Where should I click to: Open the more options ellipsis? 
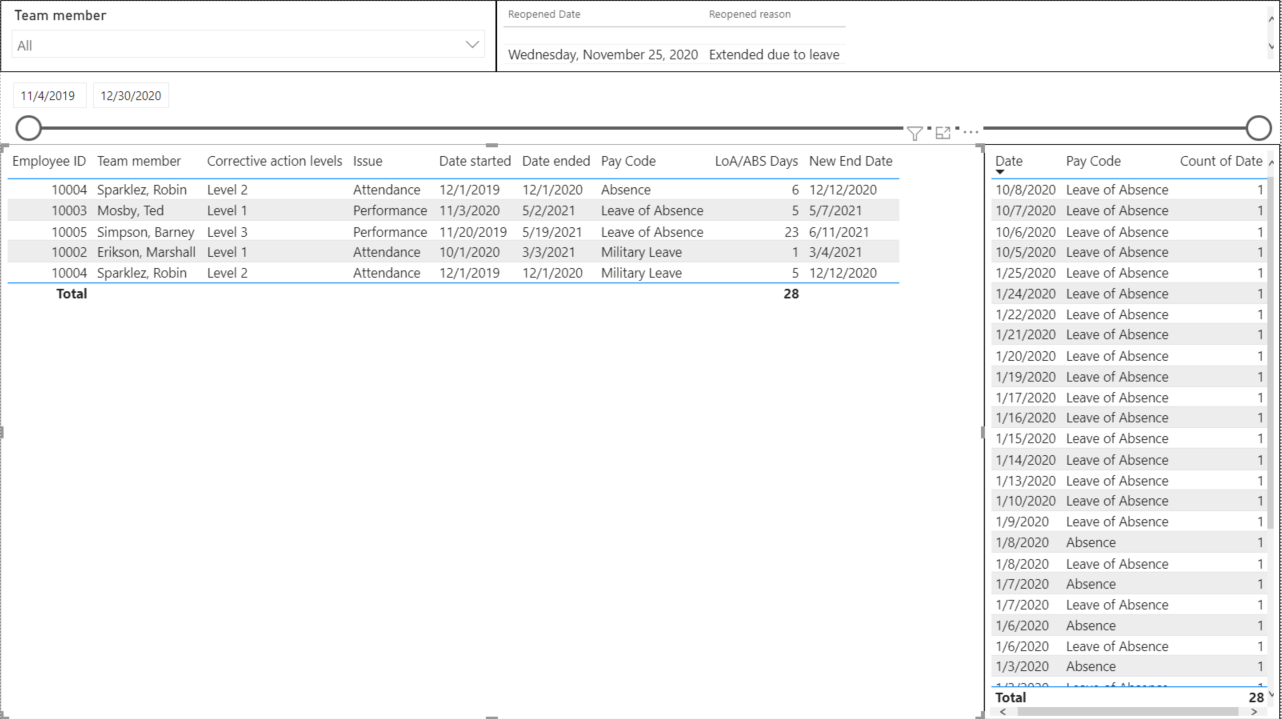click(971, 132)
